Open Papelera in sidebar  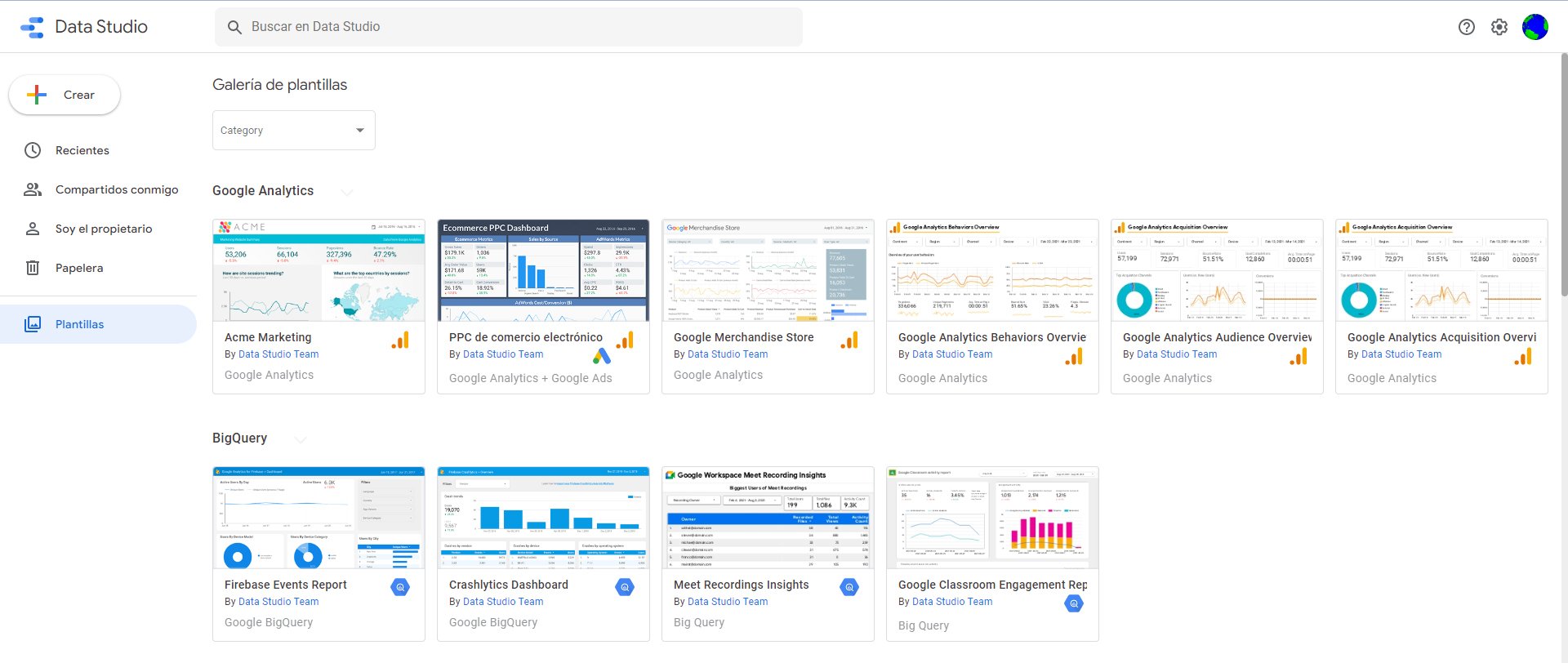[78, 268]
